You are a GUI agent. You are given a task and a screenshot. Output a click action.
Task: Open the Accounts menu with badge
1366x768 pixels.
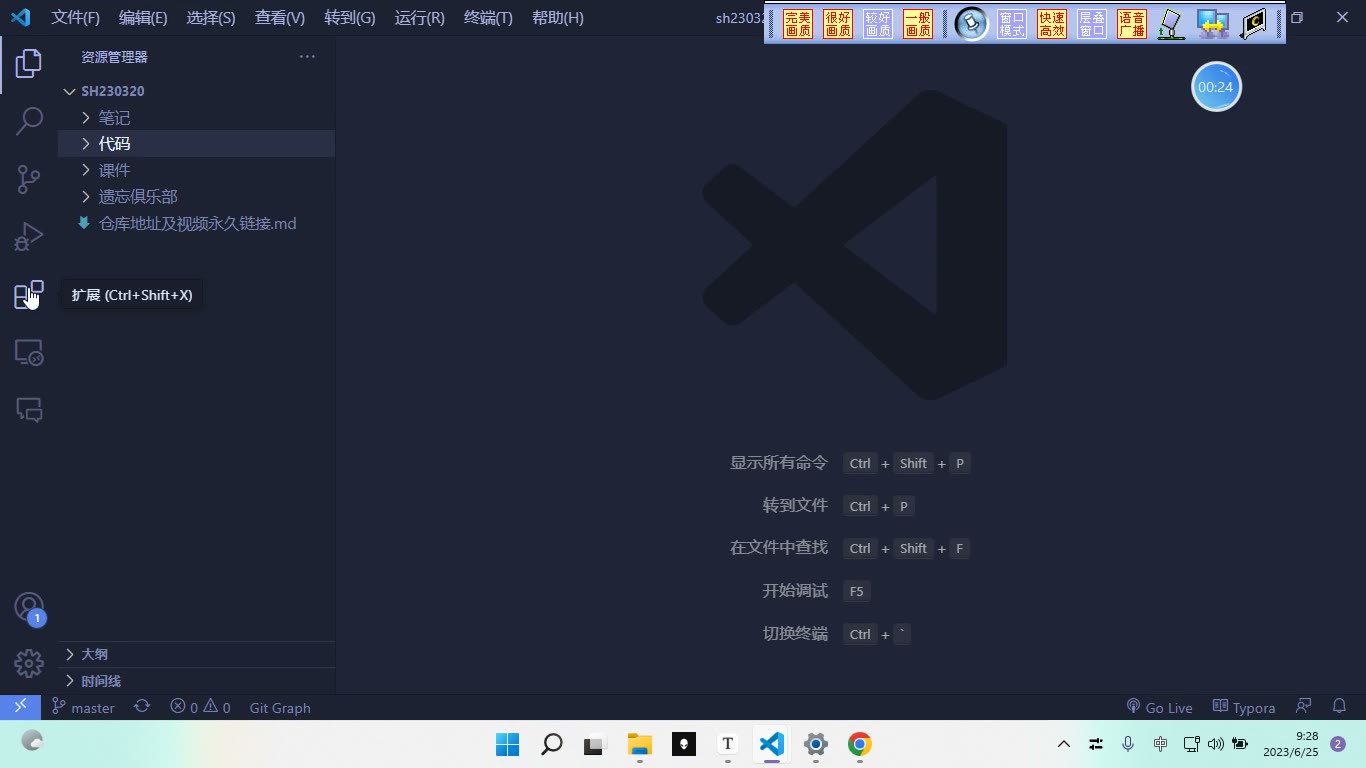click(29, 607)
